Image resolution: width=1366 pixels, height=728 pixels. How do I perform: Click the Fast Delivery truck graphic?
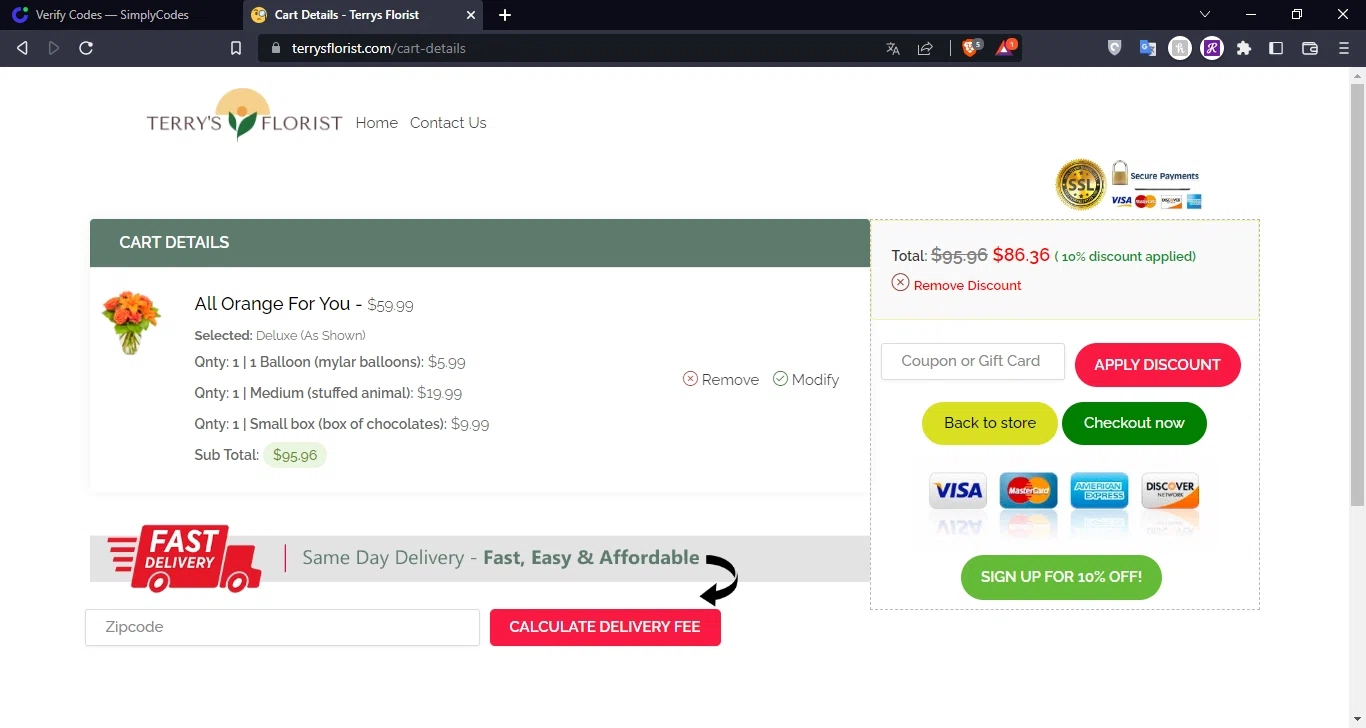tap(184, 558)
